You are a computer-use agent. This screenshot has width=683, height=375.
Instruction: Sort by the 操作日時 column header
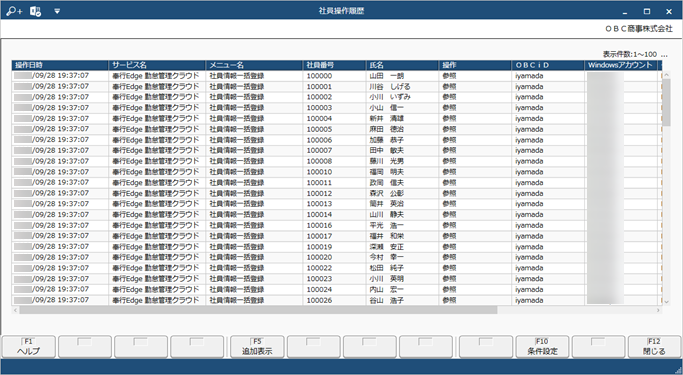coord(60,65)
